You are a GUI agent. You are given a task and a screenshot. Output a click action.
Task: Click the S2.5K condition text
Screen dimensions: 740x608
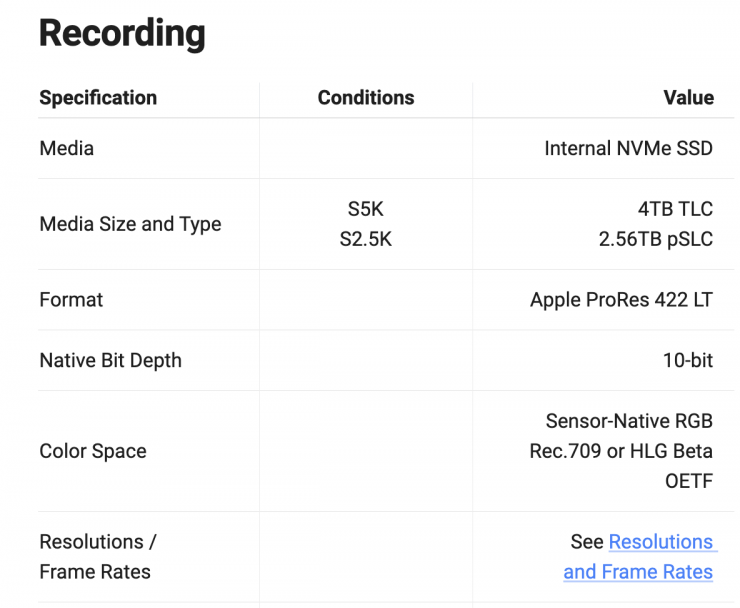[x=366, y=240]
